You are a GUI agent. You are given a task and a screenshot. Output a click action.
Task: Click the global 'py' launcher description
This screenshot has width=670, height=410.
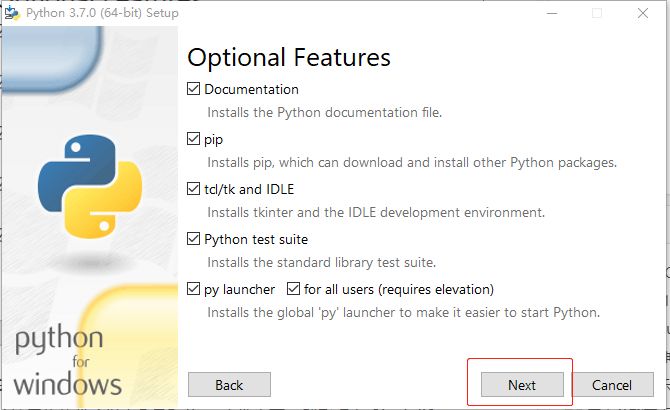point(404,313)
